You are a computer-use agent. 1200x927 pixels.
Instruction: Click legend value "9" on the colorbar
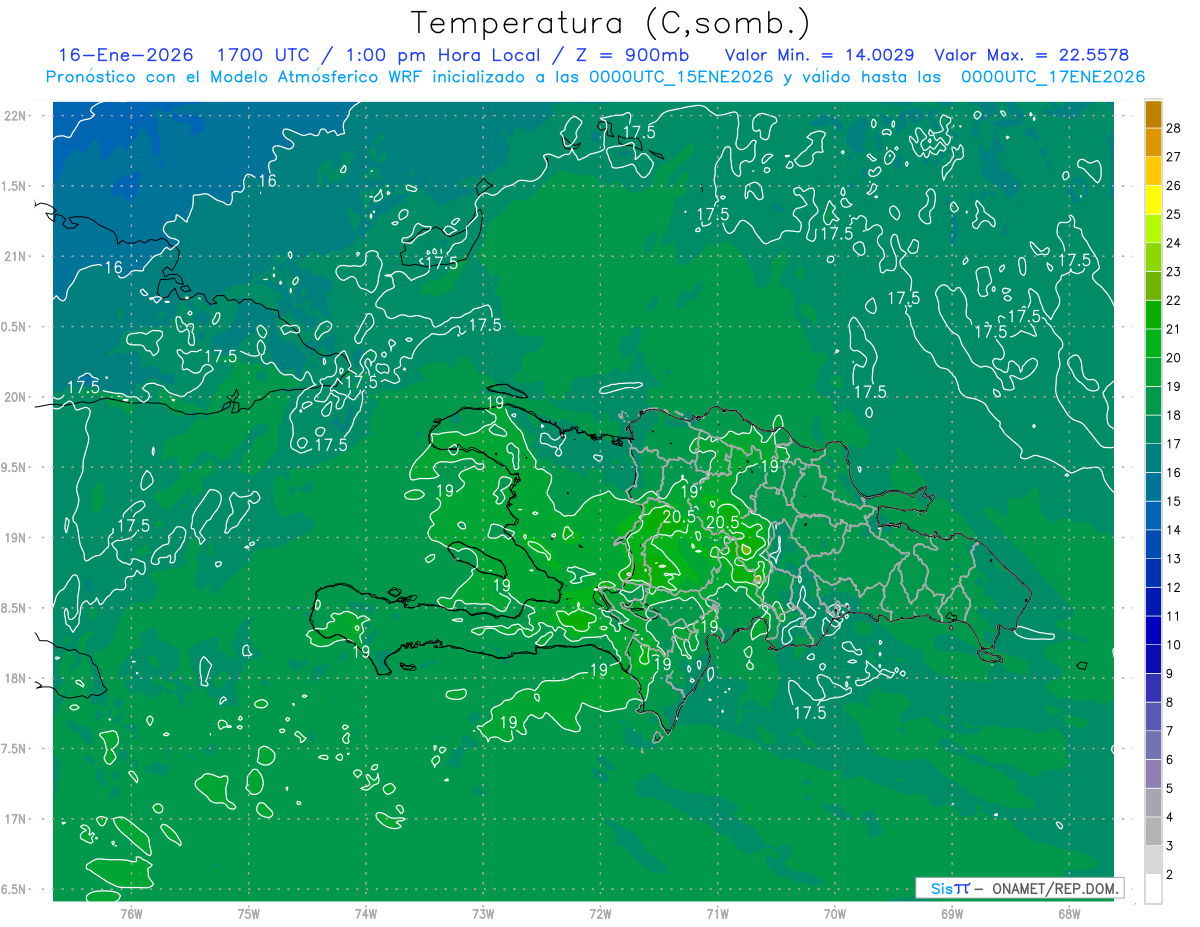pos(1170,674)
